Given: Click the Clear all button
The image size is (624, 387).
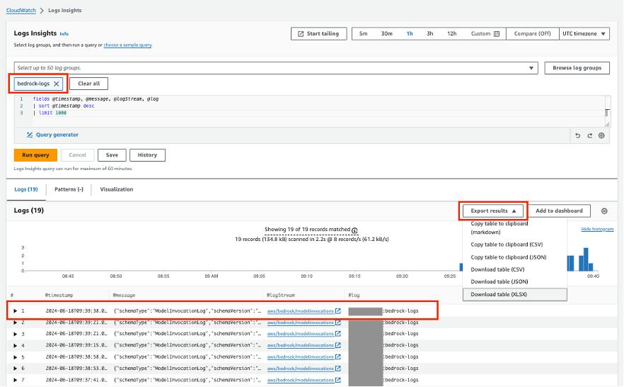Looking at the screenshot, I should (x=89, y=84).
